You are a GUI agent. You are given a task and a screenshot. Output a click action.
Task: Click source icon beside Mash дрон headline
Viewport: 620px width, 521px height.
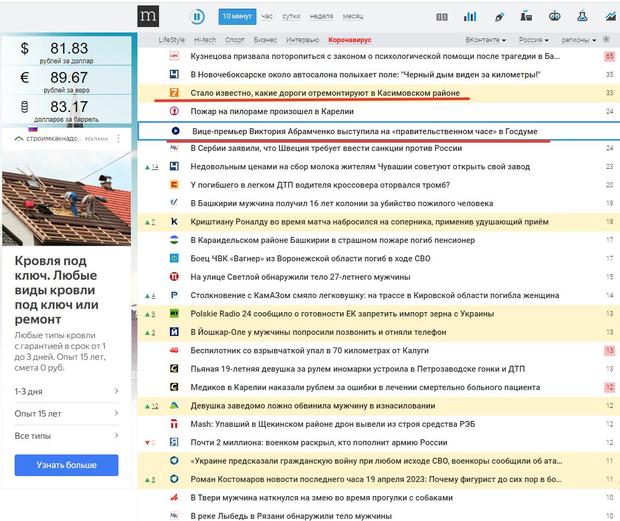[174, 424]
